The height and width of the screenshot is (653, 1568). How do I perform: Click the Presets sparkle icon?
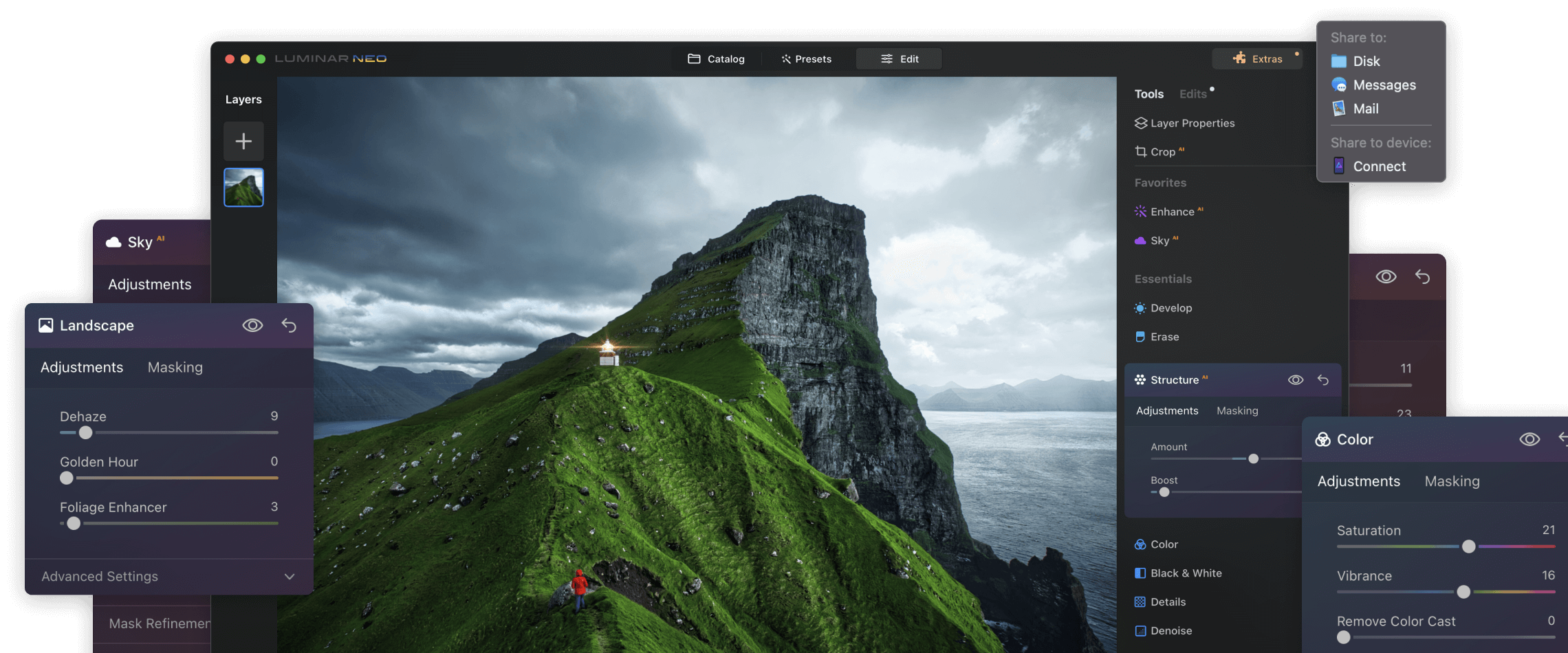(786, 59)
